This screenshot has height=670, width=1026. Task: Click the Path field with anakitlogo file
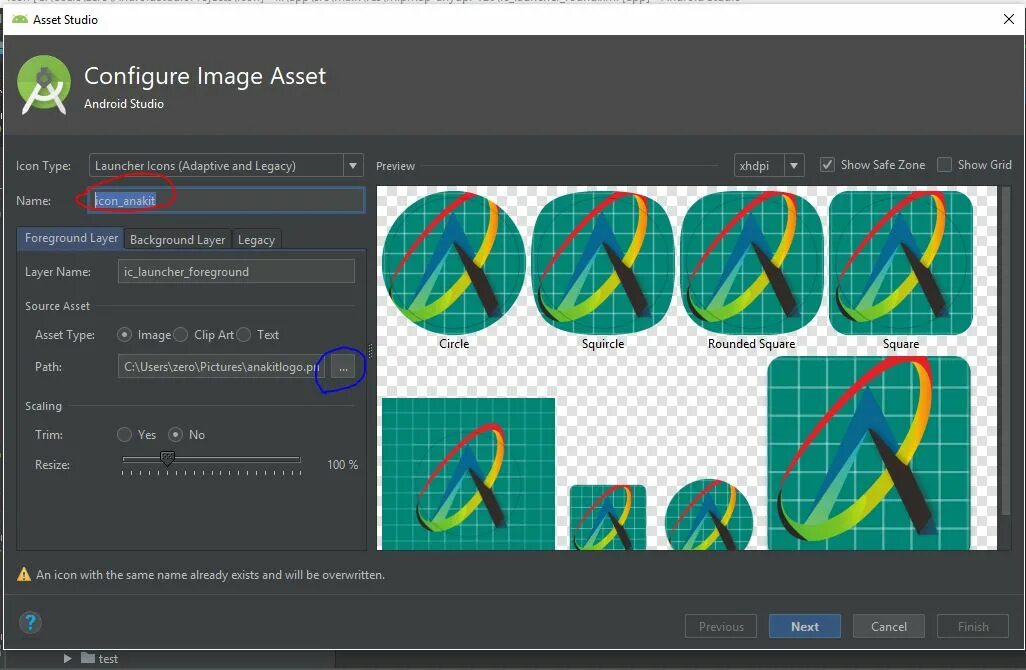(x=221, y=367)
